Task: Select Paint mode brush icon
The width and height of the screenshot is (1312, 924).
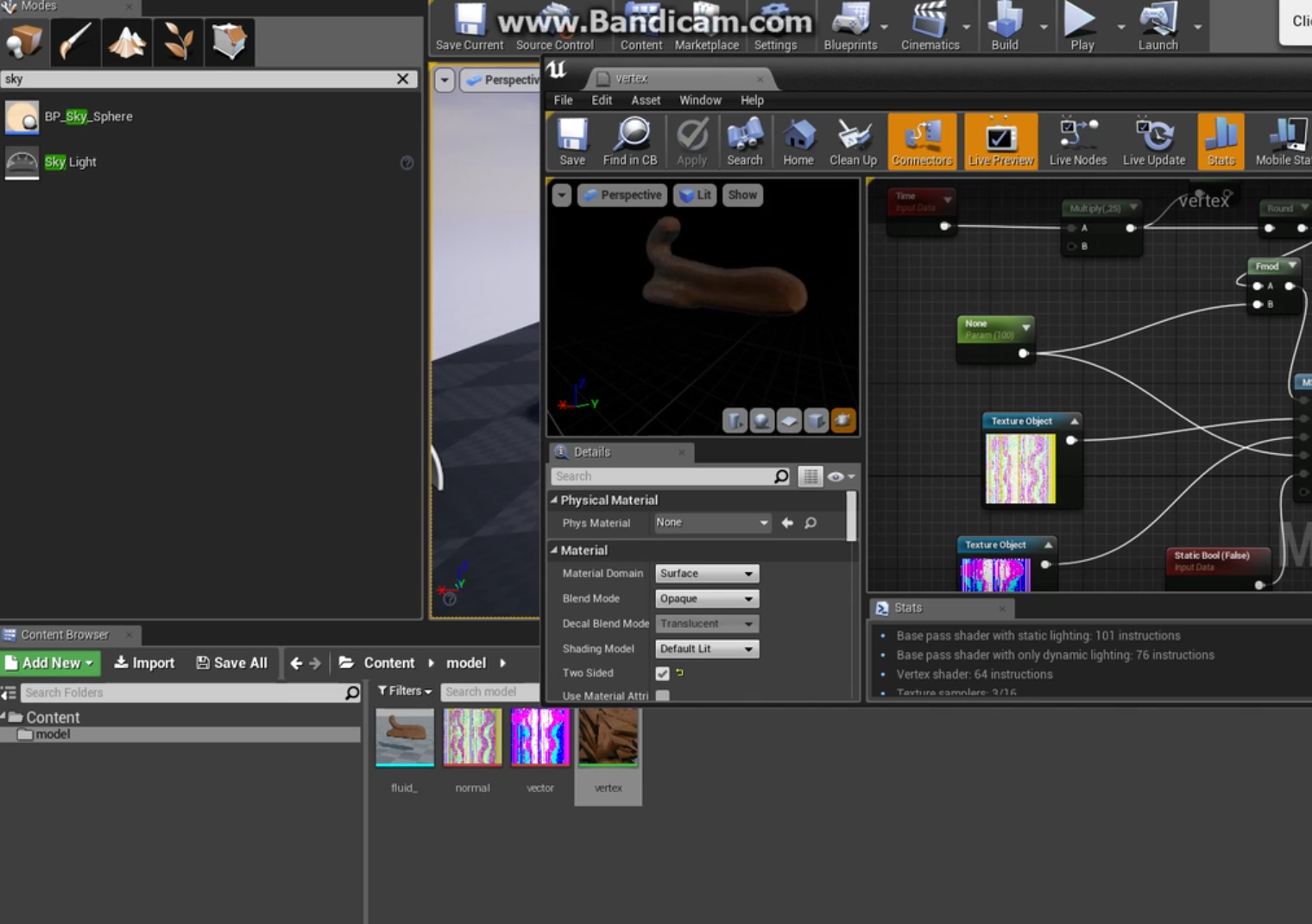Action: [x=75, y=41]
